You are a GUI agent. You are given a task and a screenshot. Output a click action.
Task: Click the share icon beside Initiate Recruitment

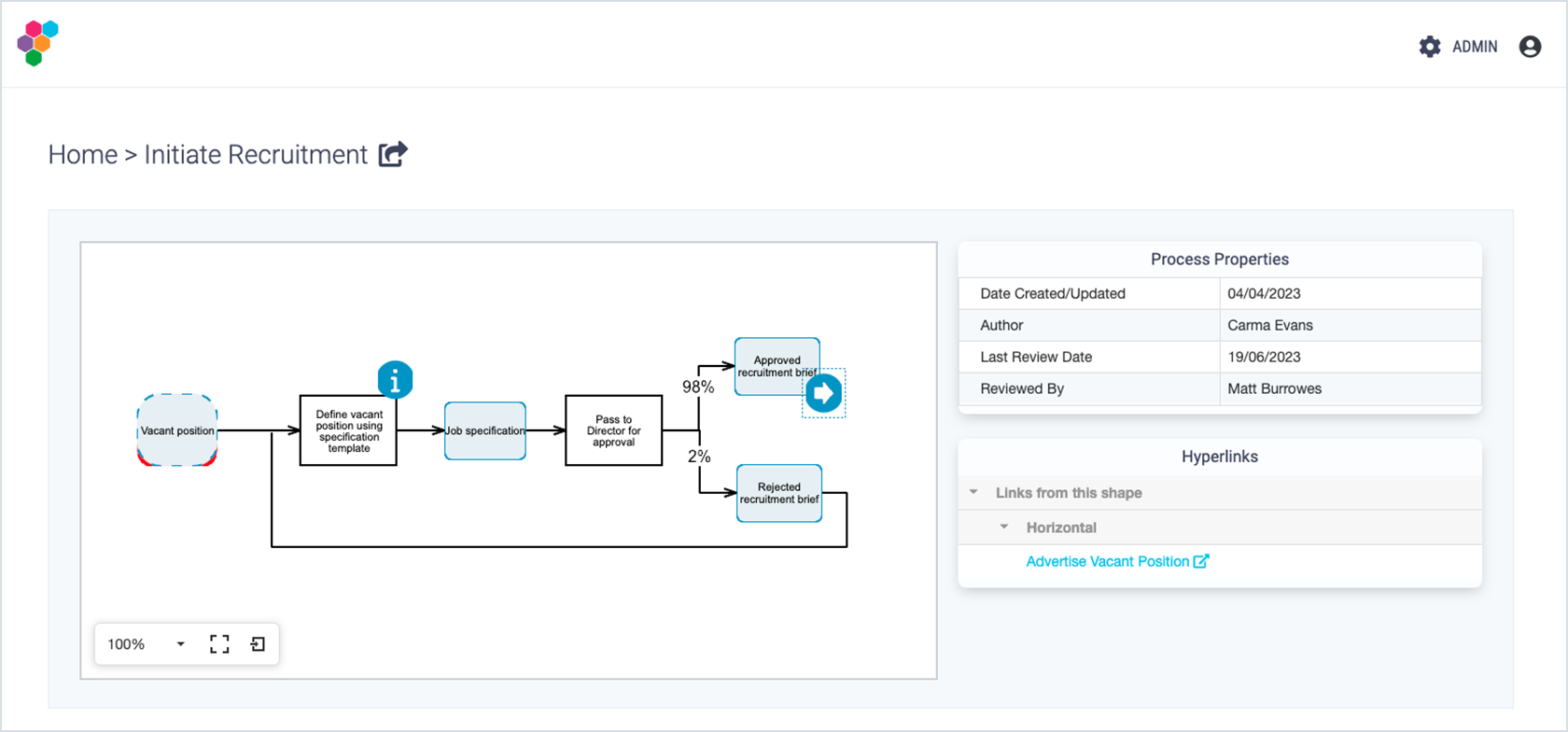(x=393, y=154)
